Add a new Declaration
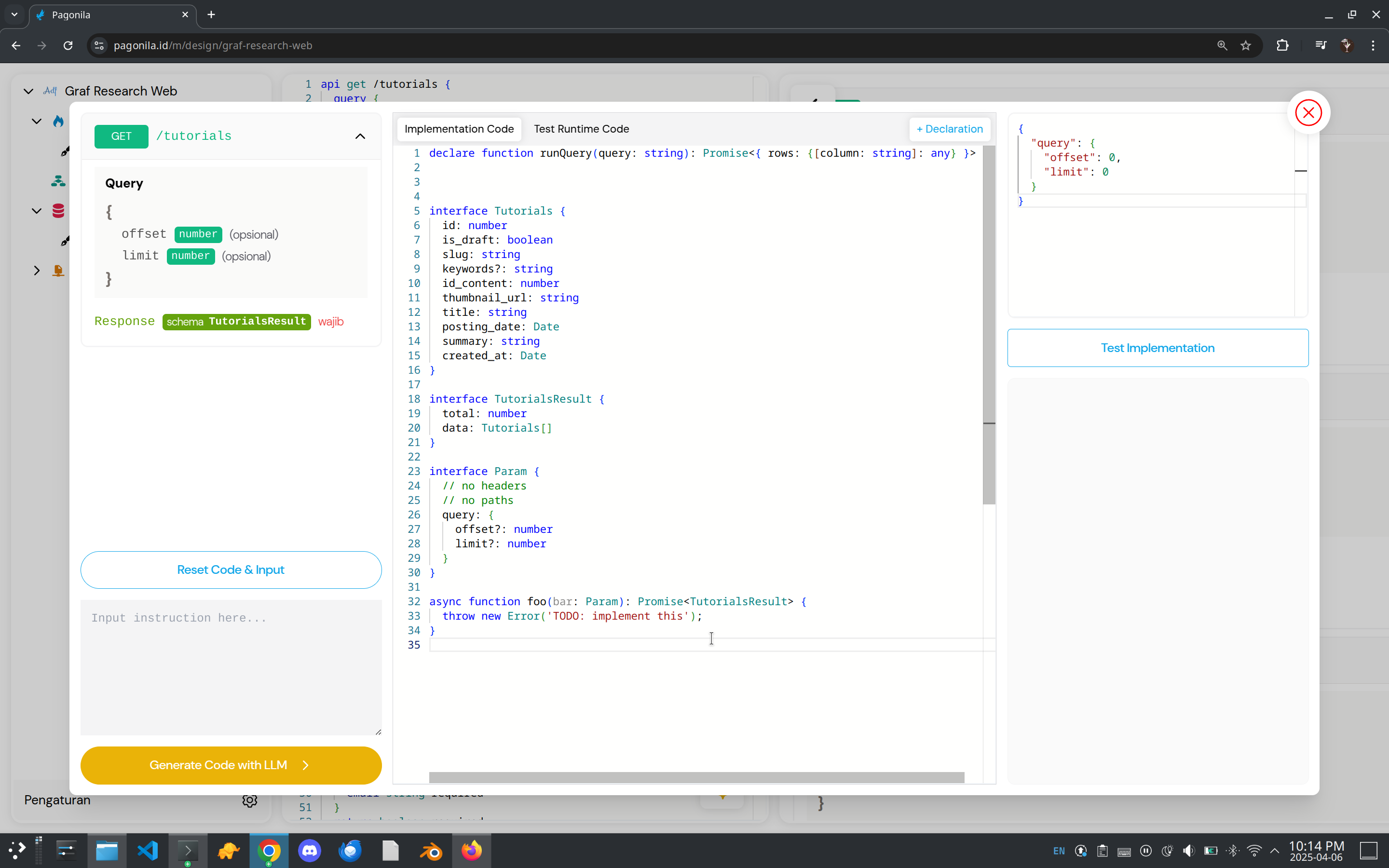This screenshot has height=868, width=1389. click(949, 129)
